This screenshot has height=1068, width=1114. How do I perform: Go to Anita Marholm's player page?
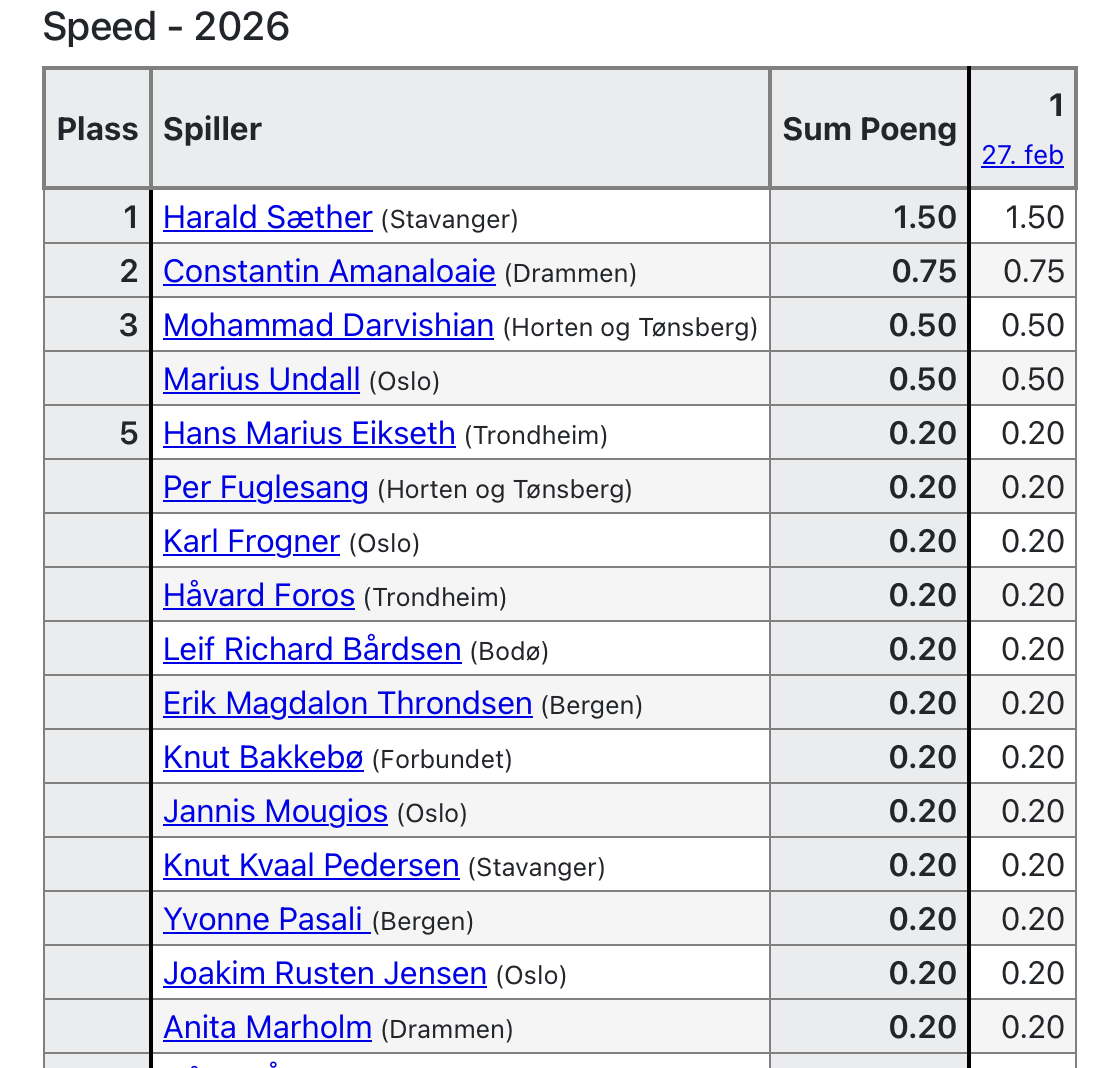[x=267, y=1027]
